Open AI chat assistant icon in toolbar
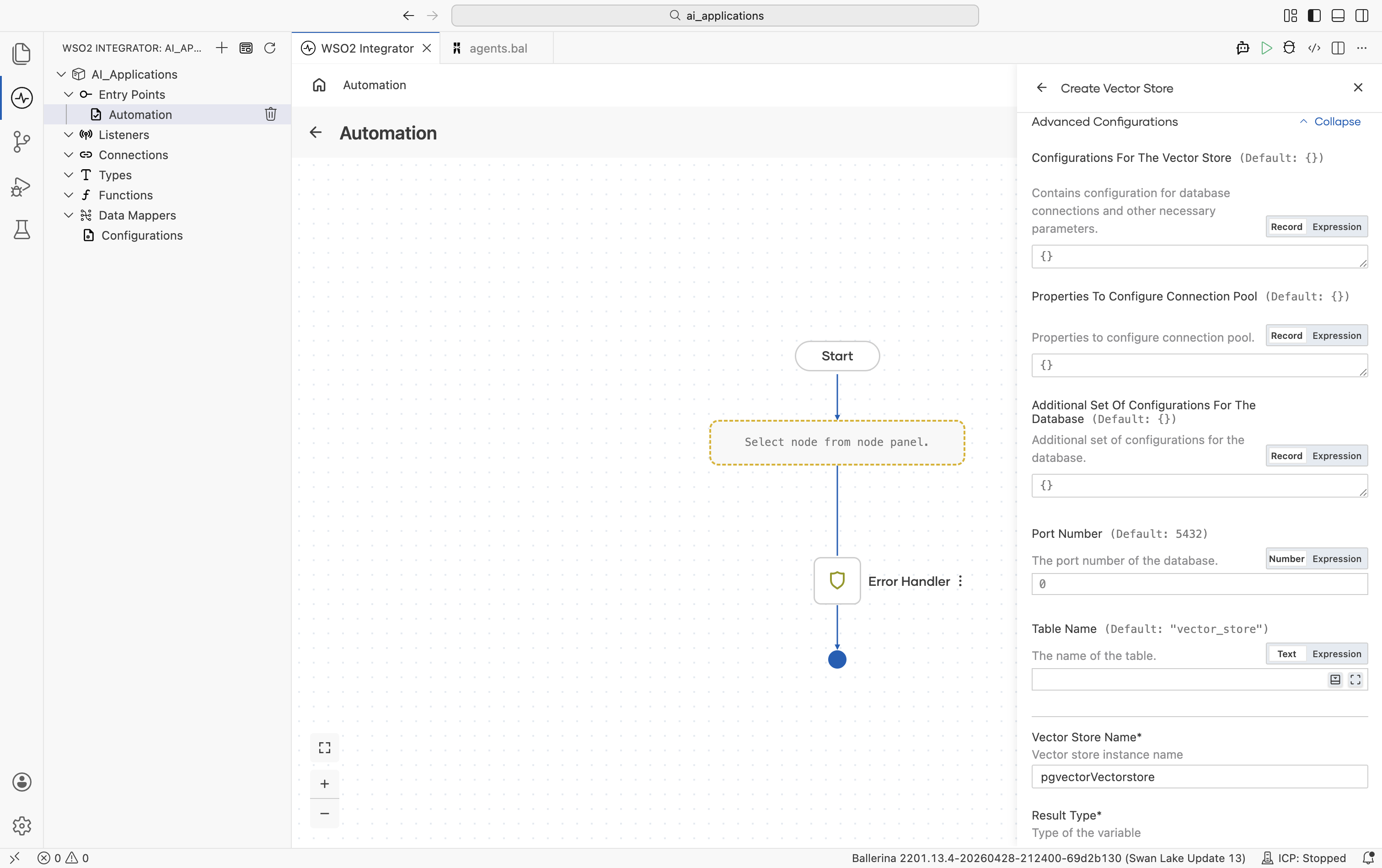Screen dimensions: 1382x868 (x=1243, y=48)
